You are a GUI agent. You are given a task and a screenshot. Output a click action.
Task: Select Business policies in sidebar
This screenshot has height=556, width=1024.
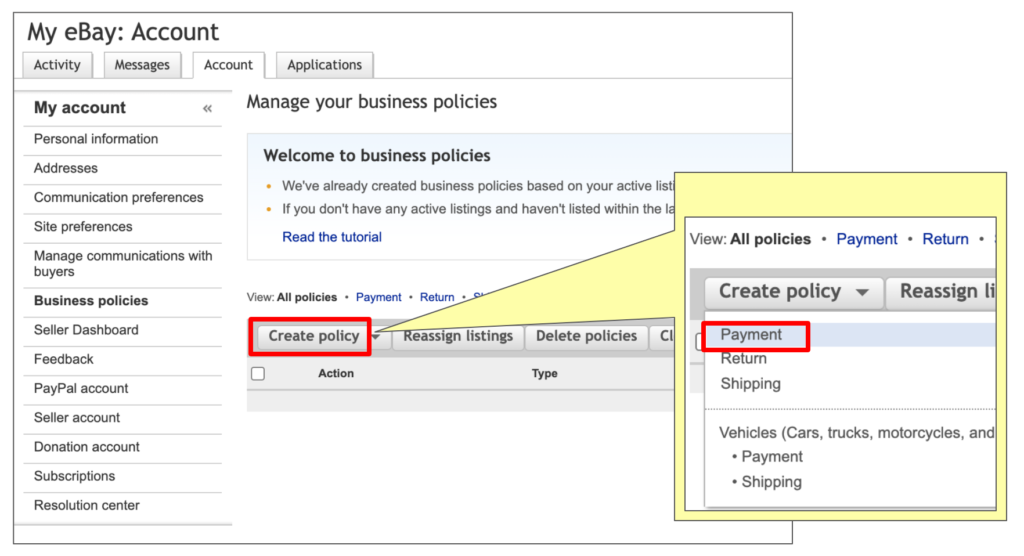(91, 301)
